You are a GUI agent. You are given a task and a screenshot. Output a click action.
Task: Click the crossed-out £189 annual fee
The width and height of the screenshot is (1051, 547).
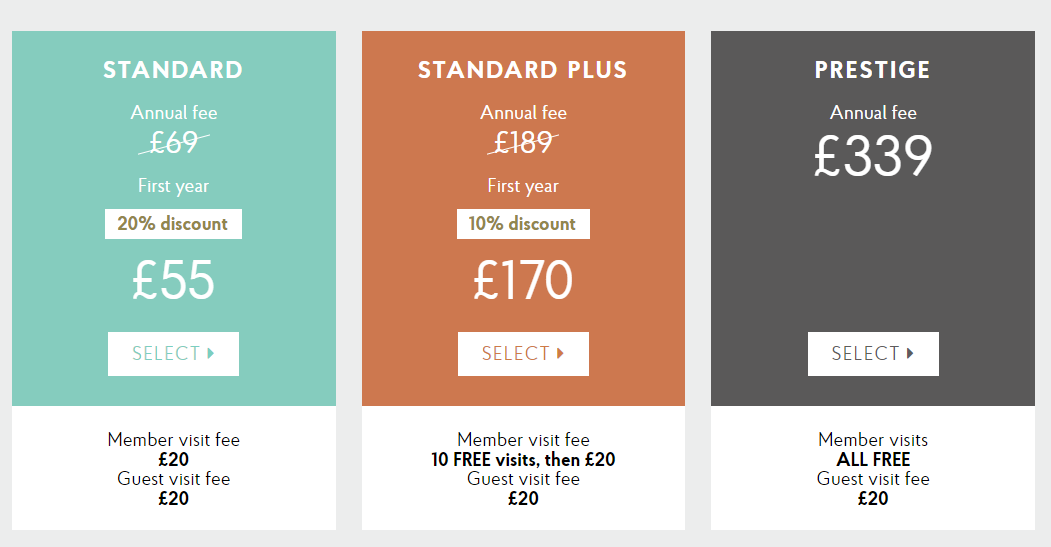click(x=523, y=144)
